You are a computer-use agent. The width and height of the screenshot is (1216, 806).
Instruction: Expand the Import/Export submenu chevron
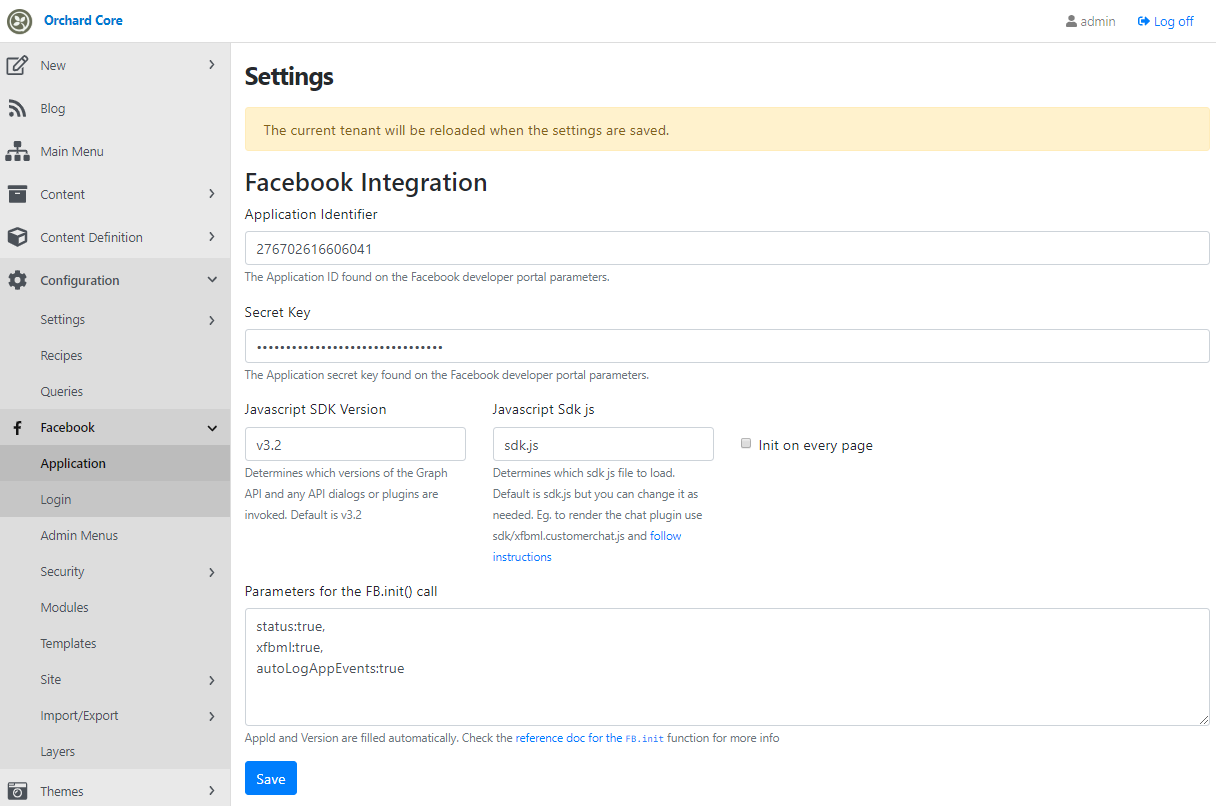click(212, 716)
